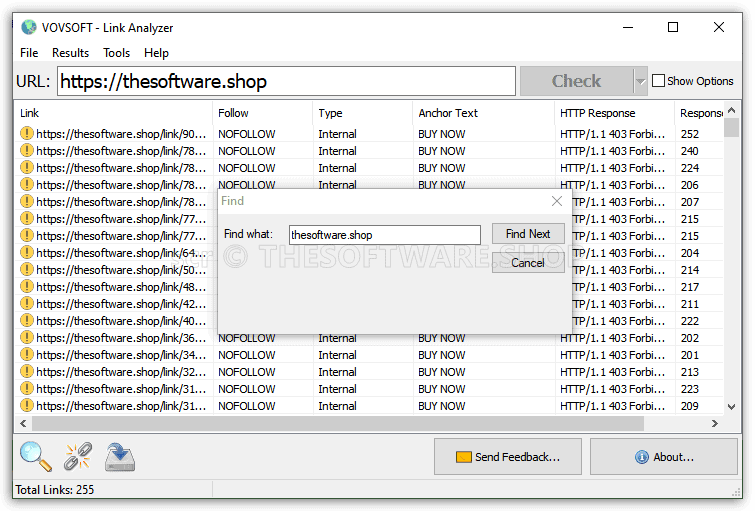
Task: Open the Help menu
Action: 156,52
